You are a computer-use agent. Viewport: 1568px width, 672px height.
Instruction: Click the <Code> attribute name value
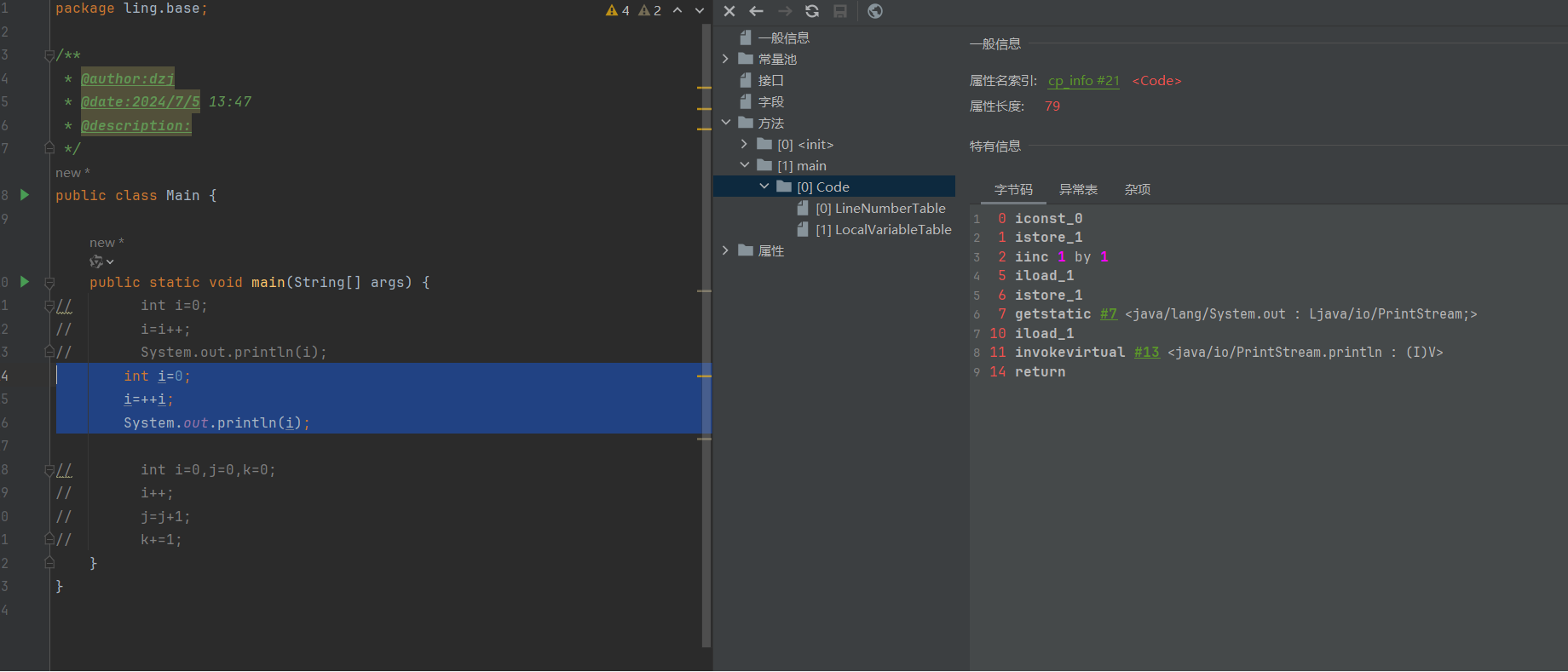pos(1156,80)
